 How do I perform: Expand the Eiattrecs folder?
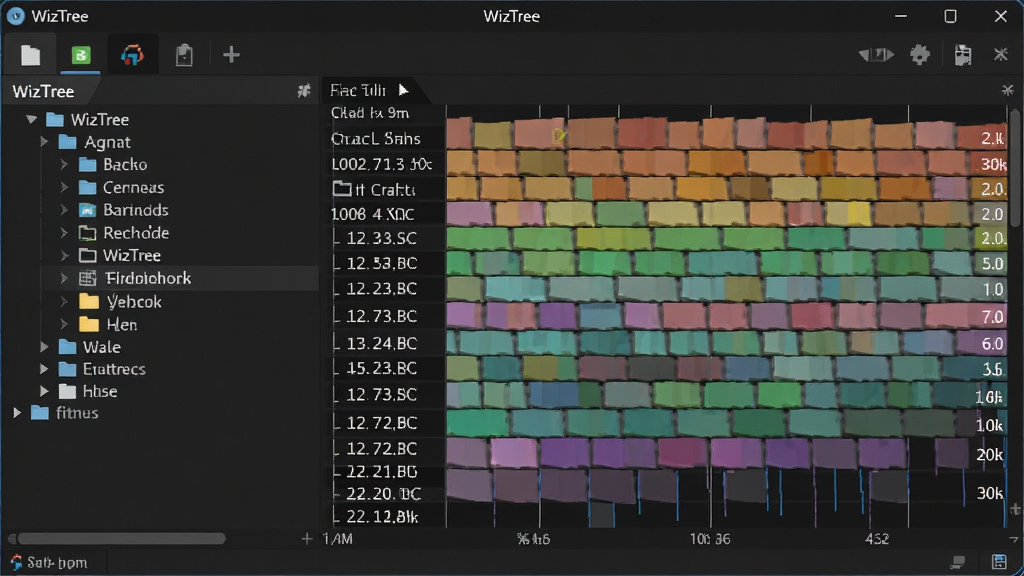pyautogui.click(x=44, y=369)
